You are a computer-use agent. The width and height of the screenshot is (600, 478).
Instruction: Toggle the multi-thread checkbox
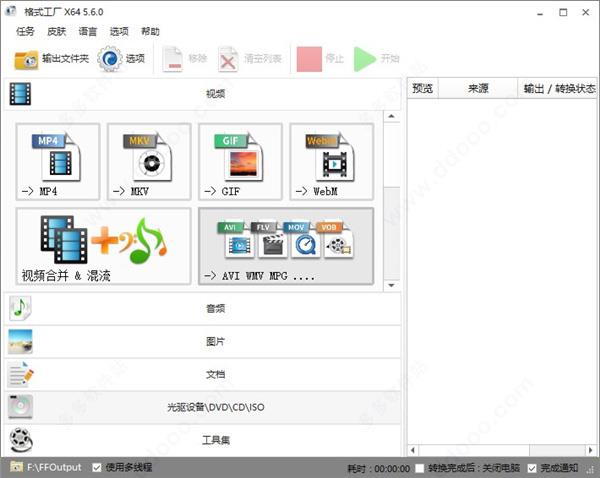pyautogui.click(x=97, y=467)
